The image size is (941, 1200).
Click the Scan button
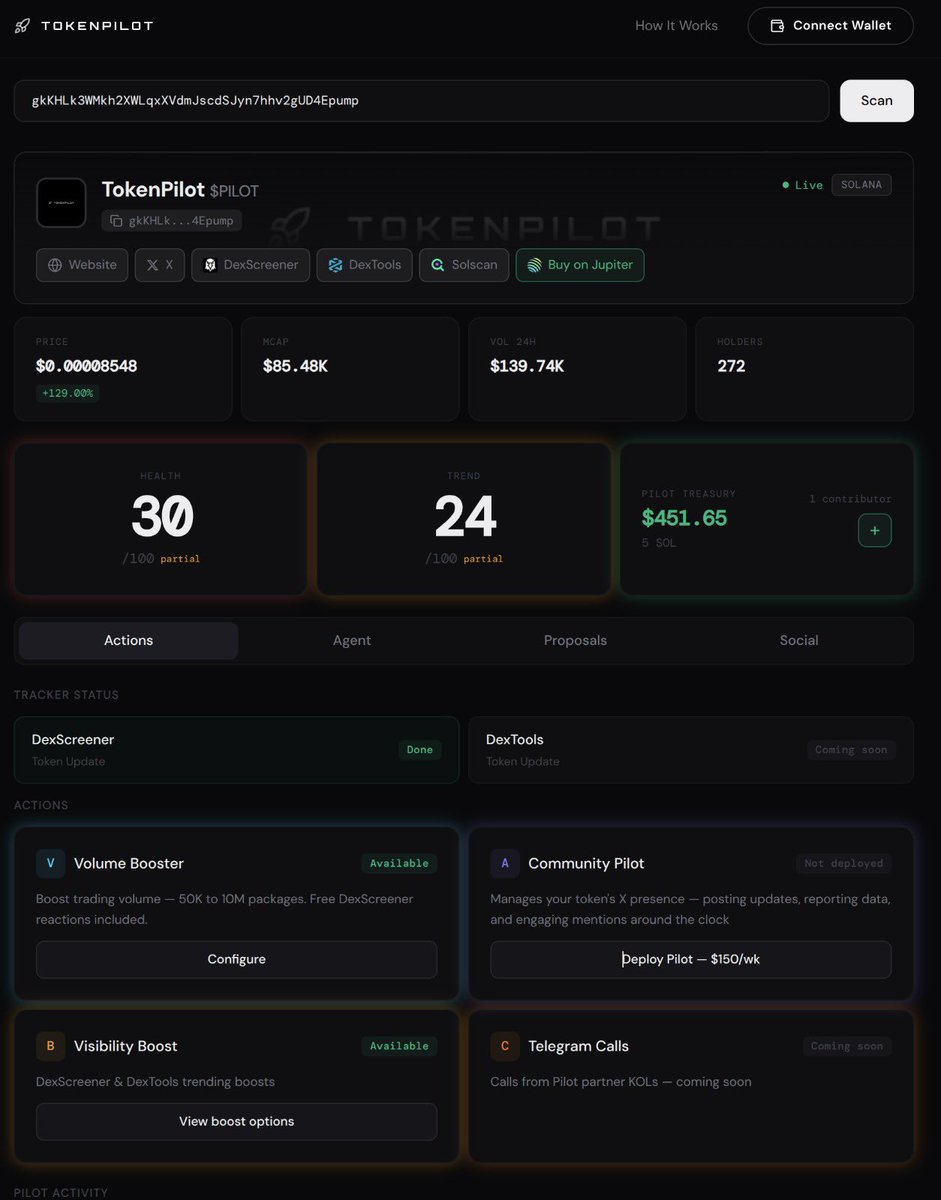pyautogui.click(x=877, y=101)
